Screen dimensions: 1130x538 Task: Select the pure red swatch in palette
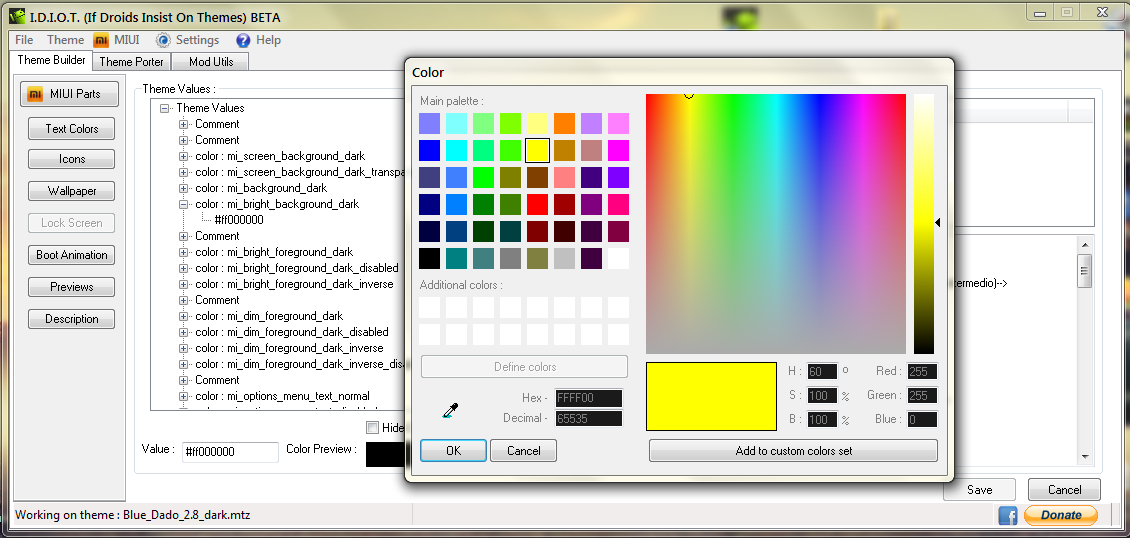tap(538, 205)
